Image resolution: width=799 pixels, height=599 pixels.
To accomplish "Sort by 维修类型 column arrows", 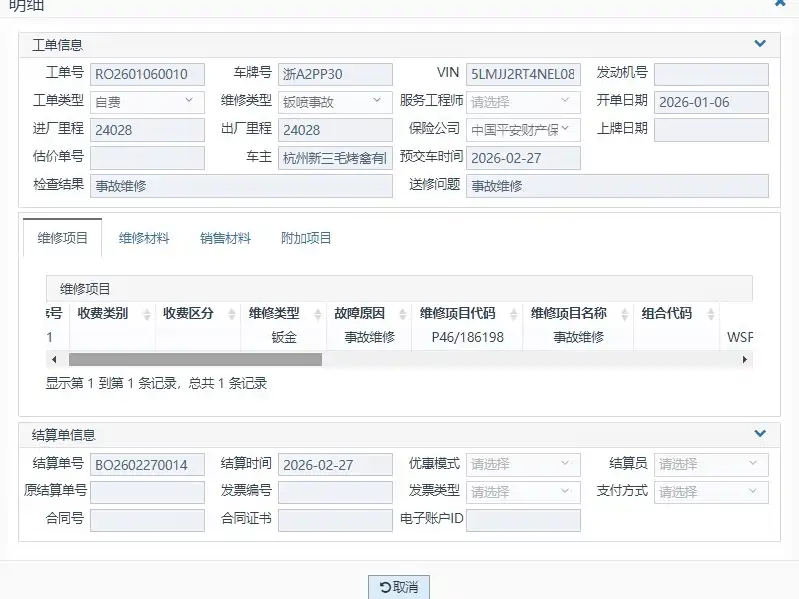I will (317, 314).
